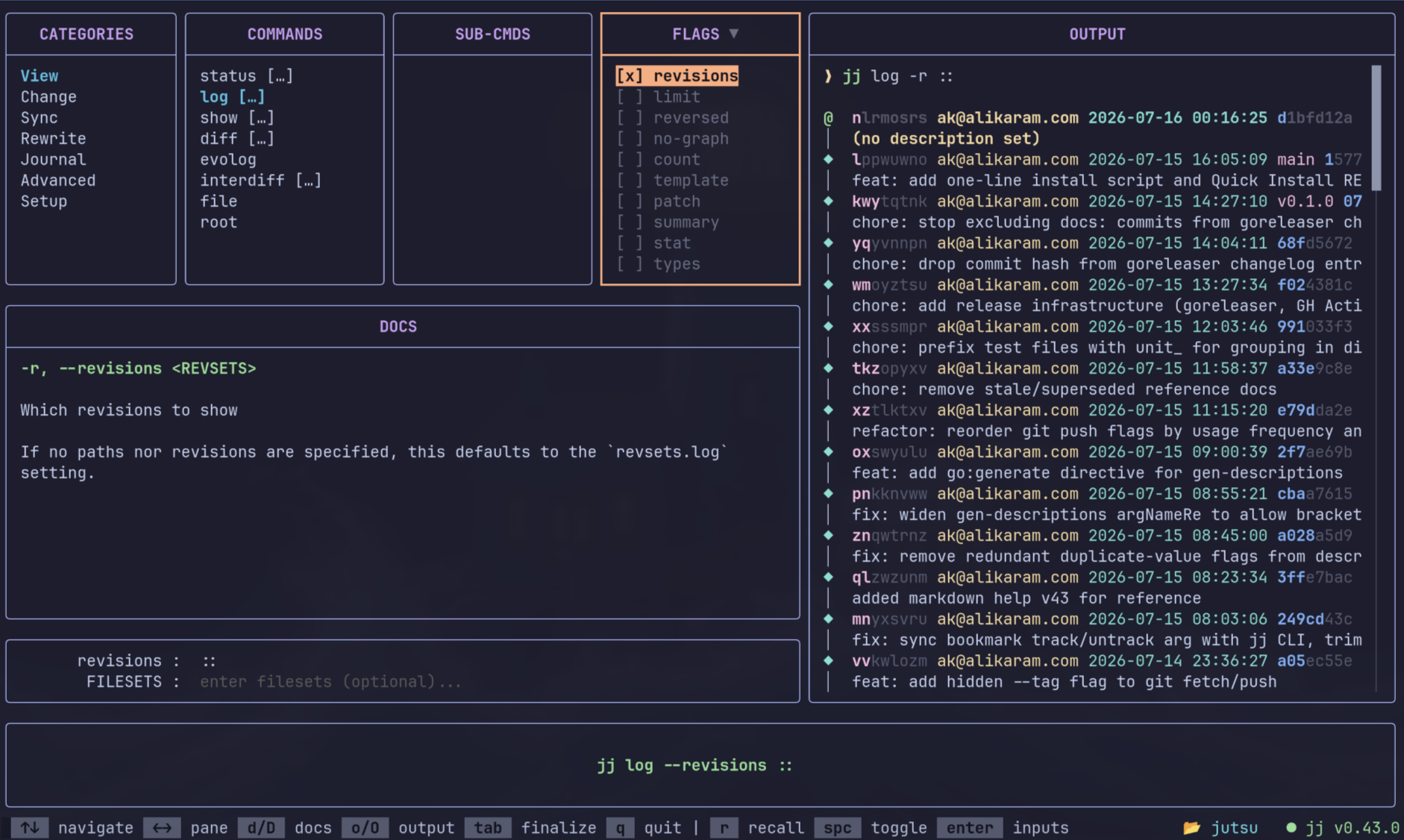Click the jj log --revisions command preview
The image size is (1404, 840).
(x=695, y=765)
